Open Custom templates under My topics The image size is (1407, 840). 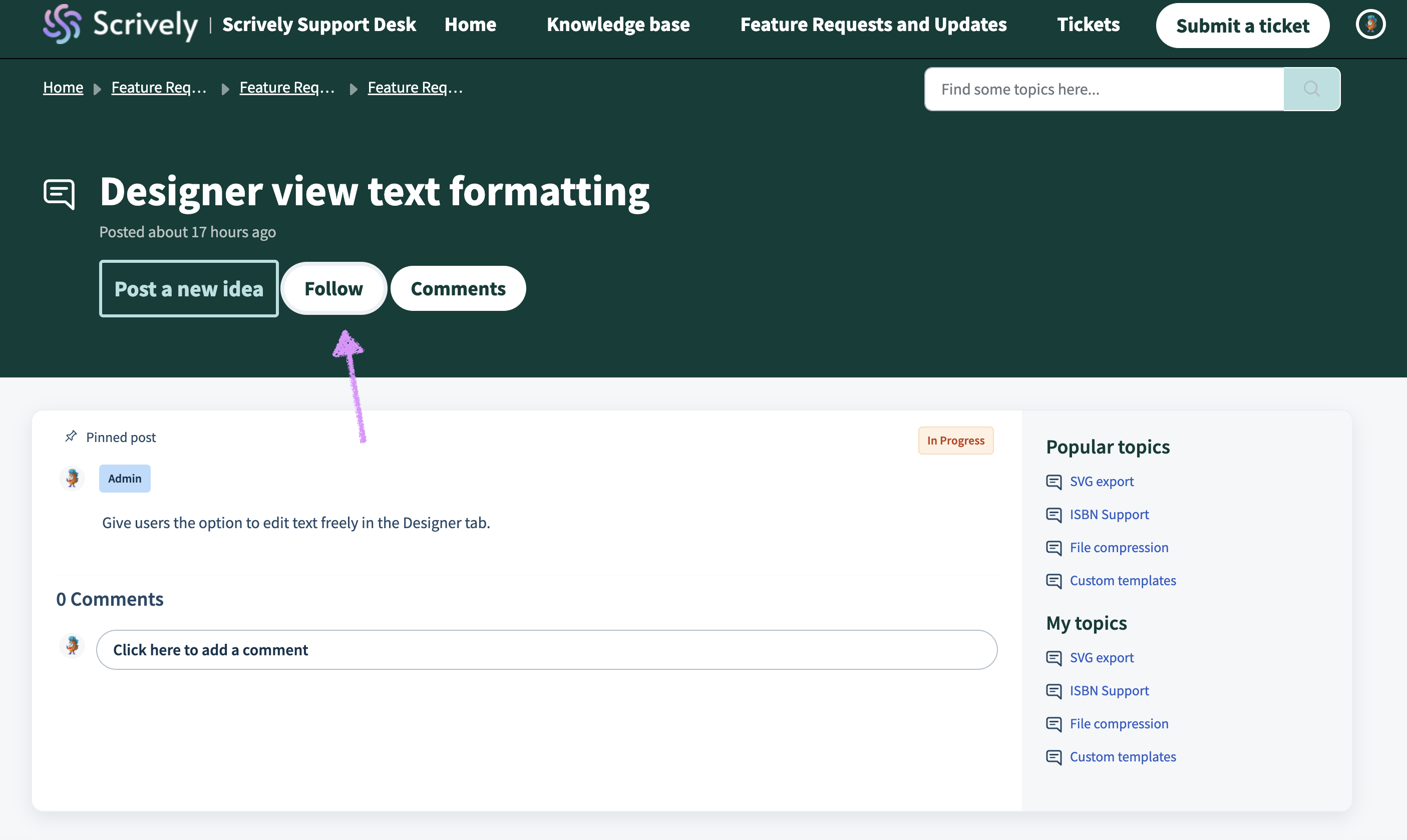(1122, 757)
